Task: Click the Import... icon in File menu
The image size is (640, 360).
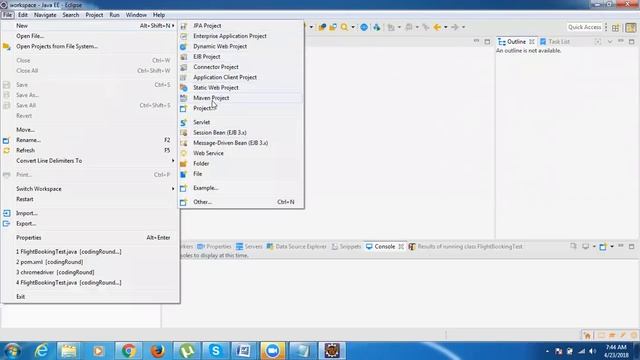Action: 7,213
